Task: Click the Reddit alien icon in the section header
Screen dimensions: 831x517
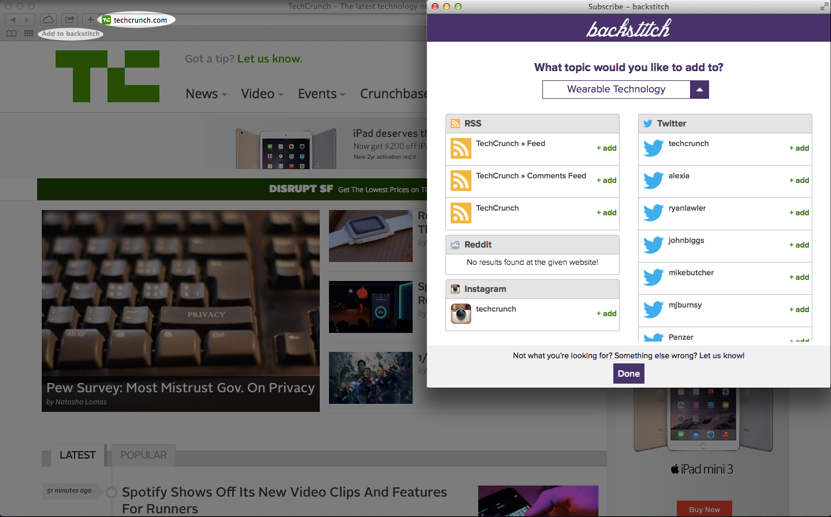Action: (455, 245)
